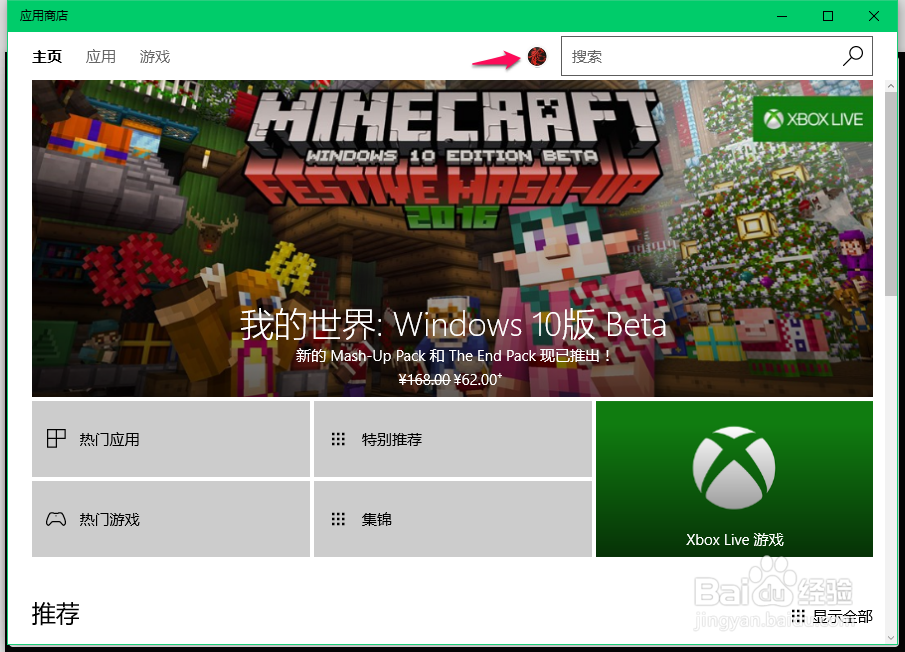Close the 应用商店 window
Image resolution: width=905 pixels, height=652 pixels.
pyautogui.click(x=874, y=16)
